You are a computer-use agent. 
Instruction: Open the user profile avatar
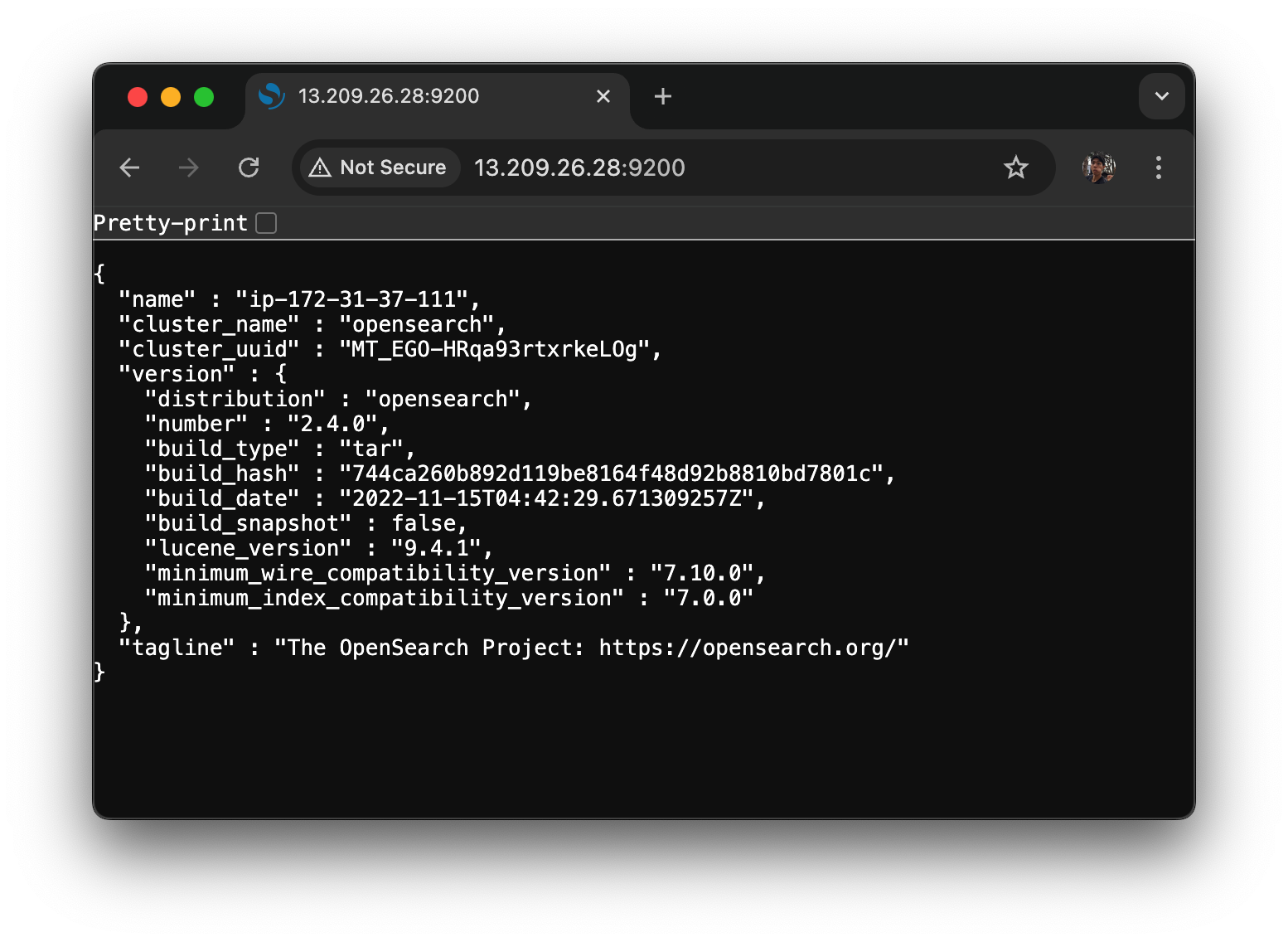pyautogui.click(x=1098, y=168)
